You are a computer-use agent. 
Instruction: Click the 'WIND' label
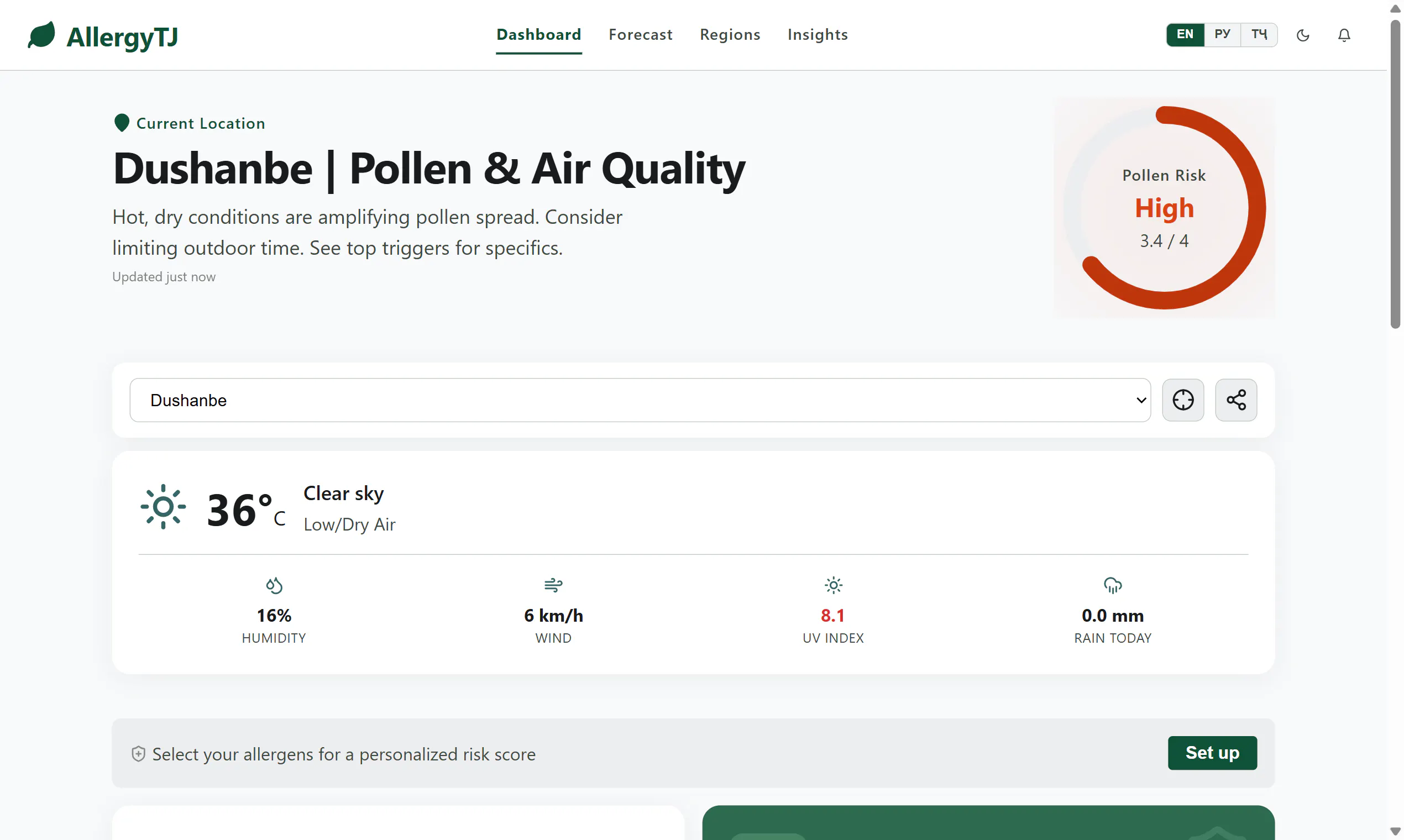(x=553, y=638)
